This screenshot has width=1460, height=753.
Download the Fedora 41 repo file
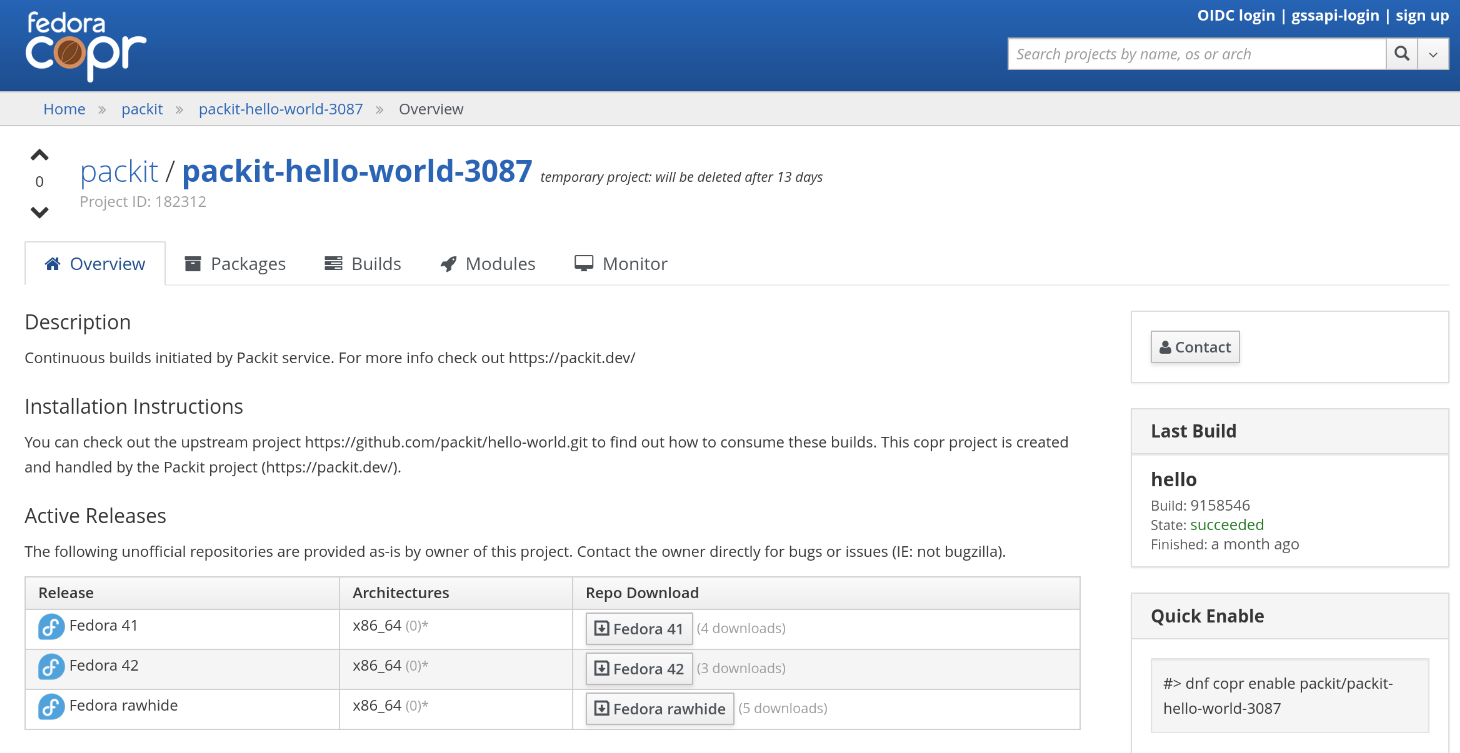639,629
